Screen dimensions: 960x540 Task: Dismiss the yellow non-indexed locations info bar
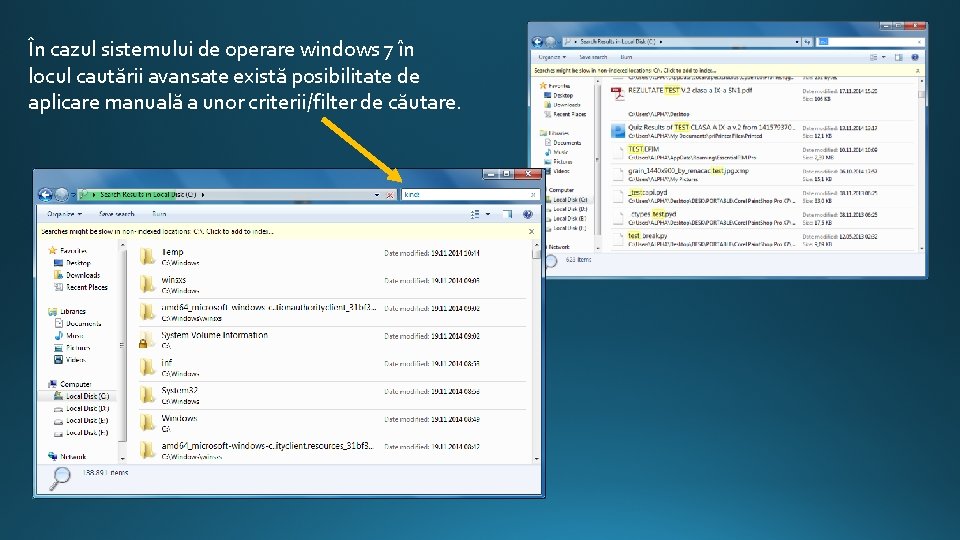click(531, 231)
